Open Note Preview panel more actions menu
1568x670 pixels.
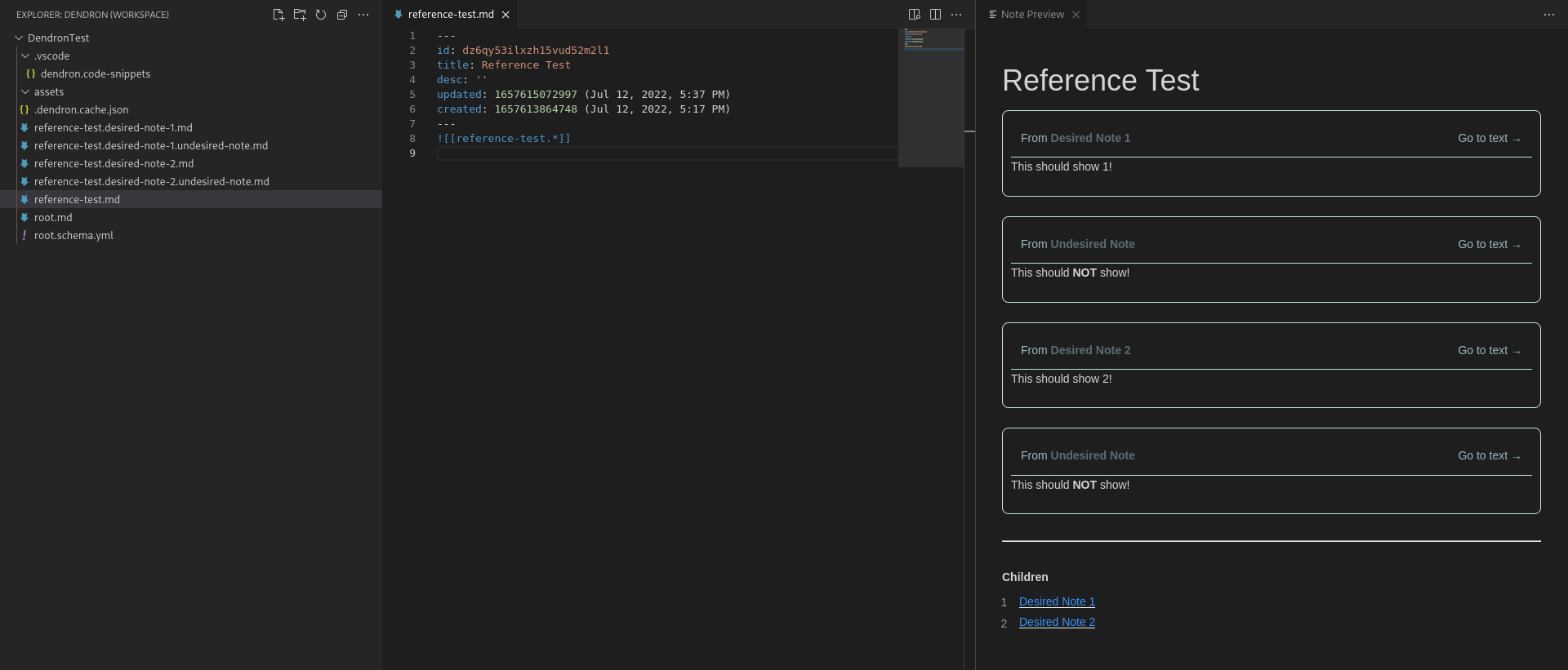(x=1548, y=15)
